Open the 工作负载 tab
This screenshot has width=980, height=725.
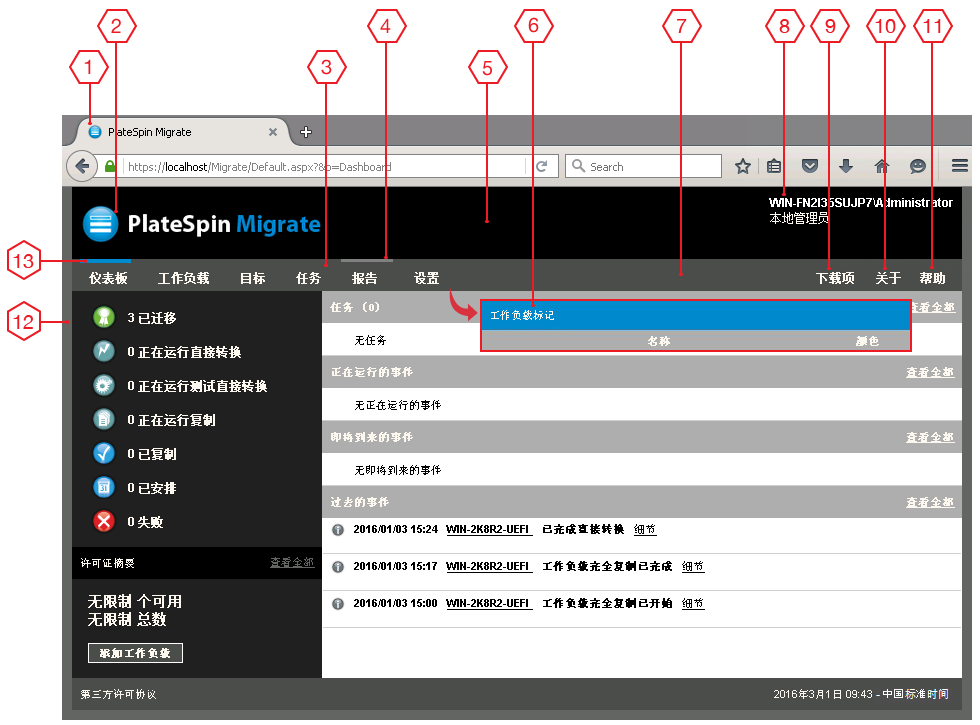click(184, 279)
